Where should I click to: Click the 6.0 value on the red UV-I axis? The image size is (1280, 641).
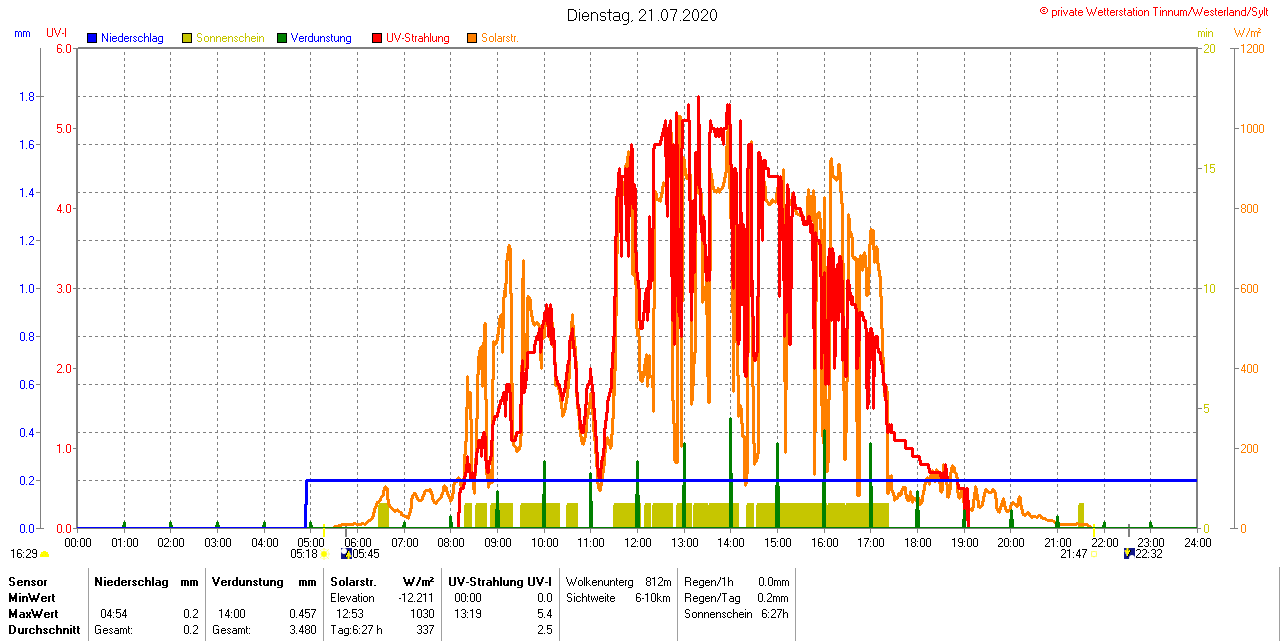(x=64, y=48)
